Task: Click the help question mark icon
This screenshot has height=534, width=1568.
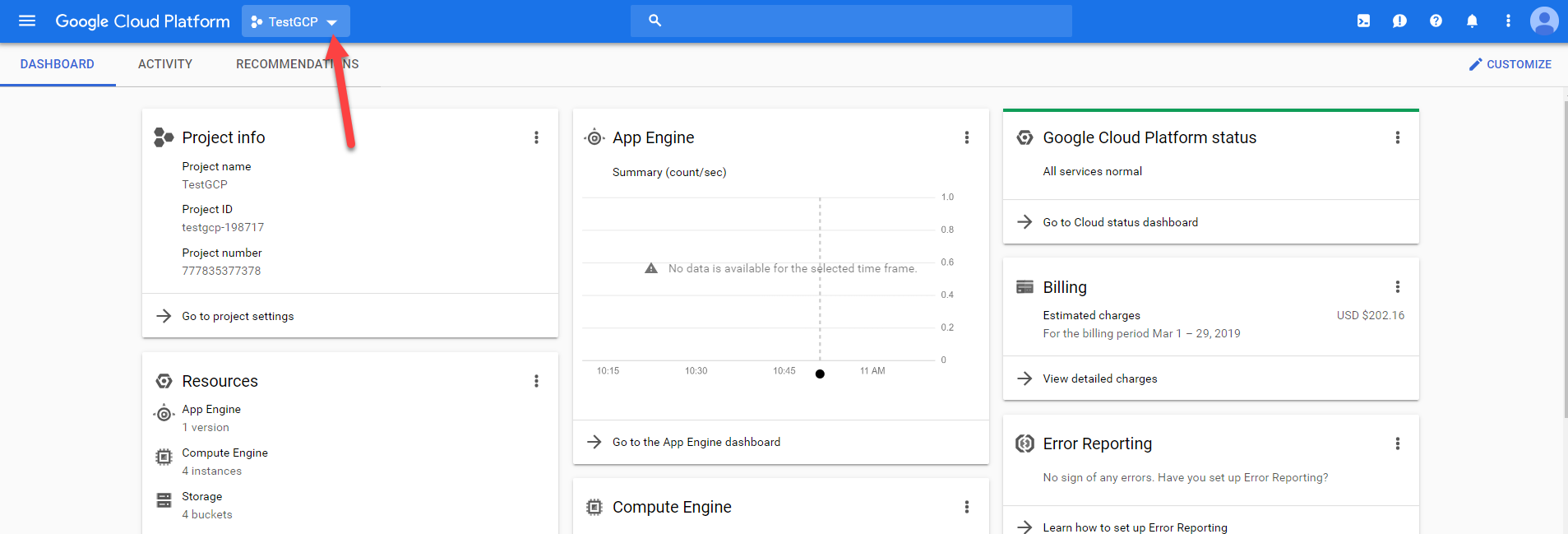Action: click(x=1436, y=21)
